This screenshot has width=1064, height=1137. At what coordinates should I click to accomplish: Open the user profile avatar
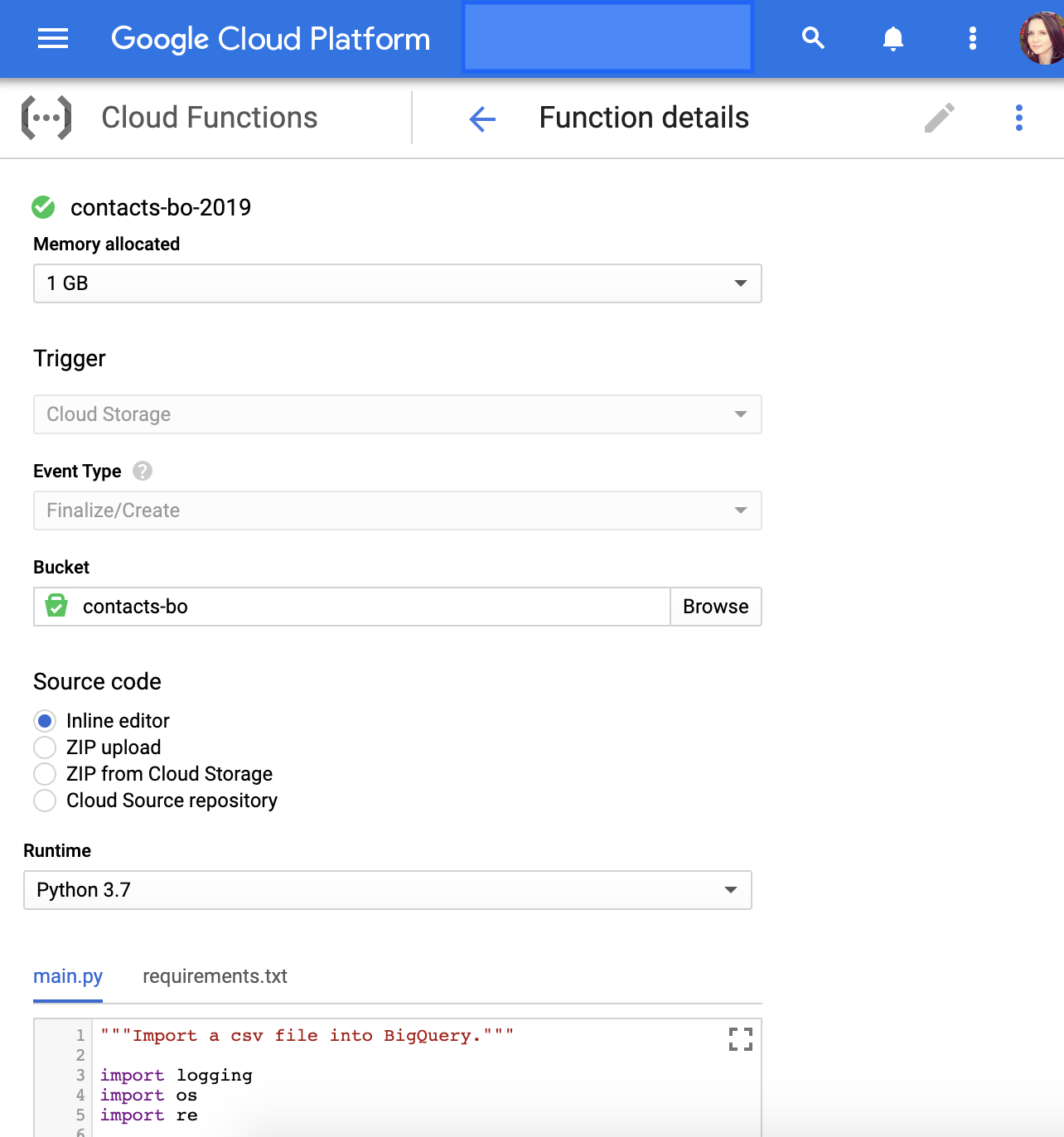(x=1042, y=38)
